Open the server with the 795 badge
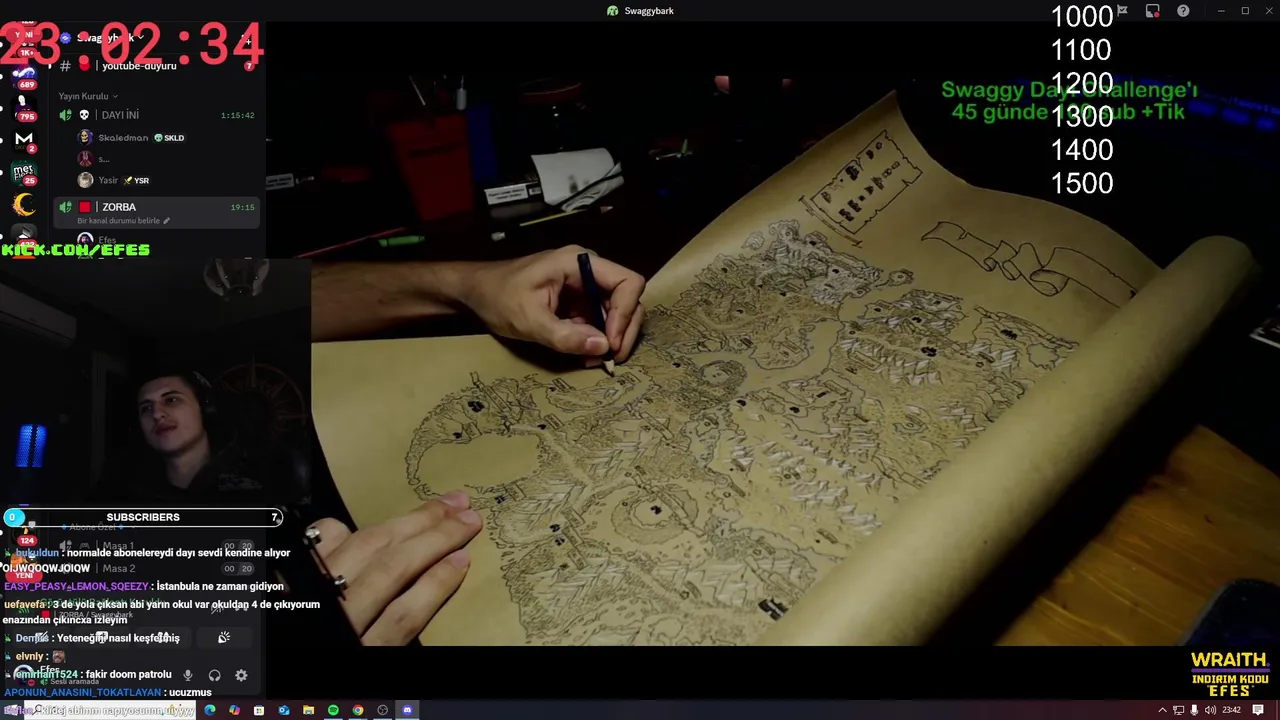The image size is (1280, 720). 24,106
